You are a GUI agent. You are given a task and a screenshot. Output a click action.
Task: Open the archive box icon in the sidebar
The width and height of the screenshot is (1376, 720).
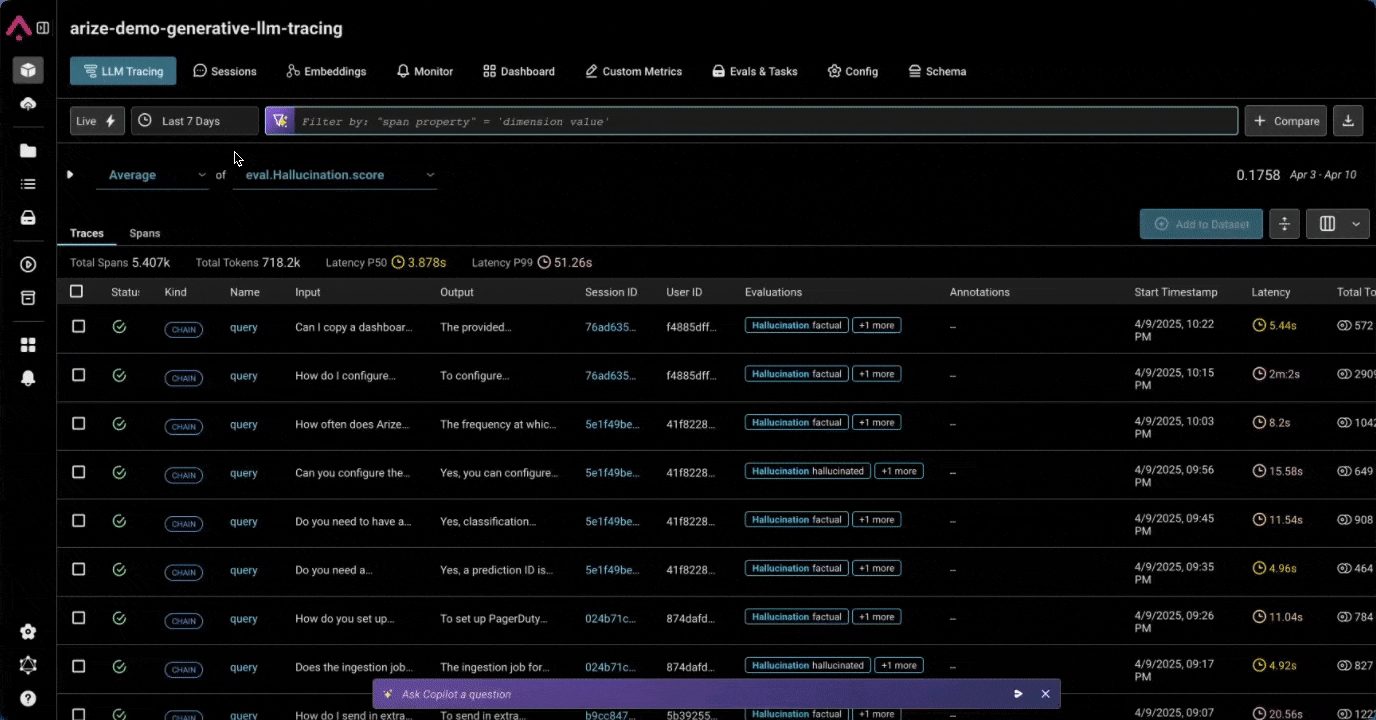(x=28, y=298)
